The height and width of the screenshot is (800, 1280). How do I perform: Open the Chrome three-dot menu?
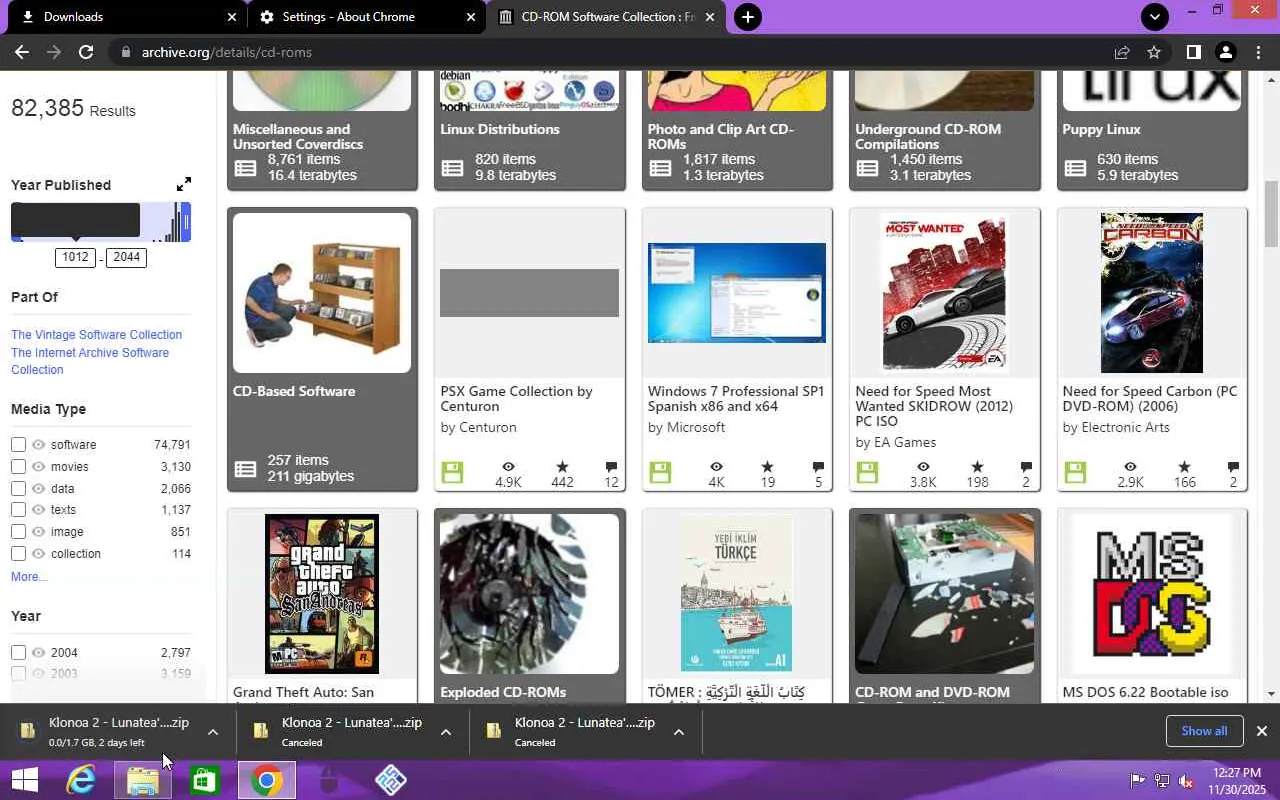[x=1257, y=52]
